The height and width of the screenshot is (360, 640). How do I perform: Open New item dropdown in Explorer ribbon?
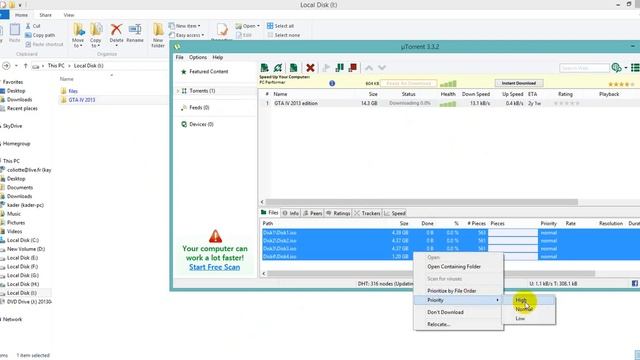(x=184, y=26)
